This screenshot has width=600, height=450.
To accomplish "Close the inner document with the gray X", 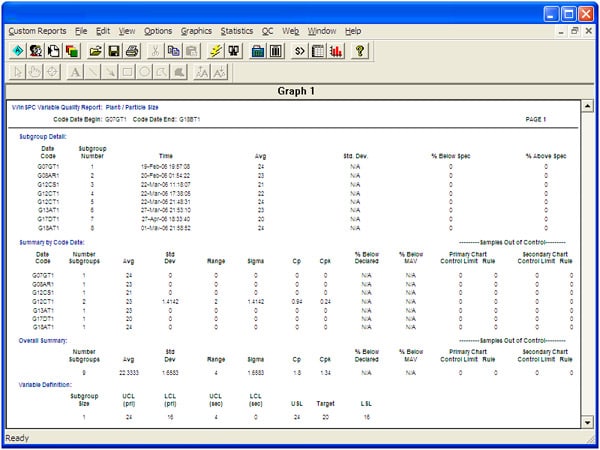I will (588, 31).
